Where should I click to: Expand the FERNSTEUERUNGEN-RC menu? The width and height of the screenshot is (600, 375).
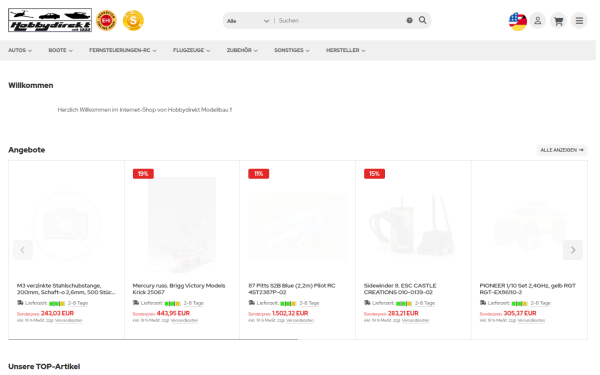(x=123, y=50)
